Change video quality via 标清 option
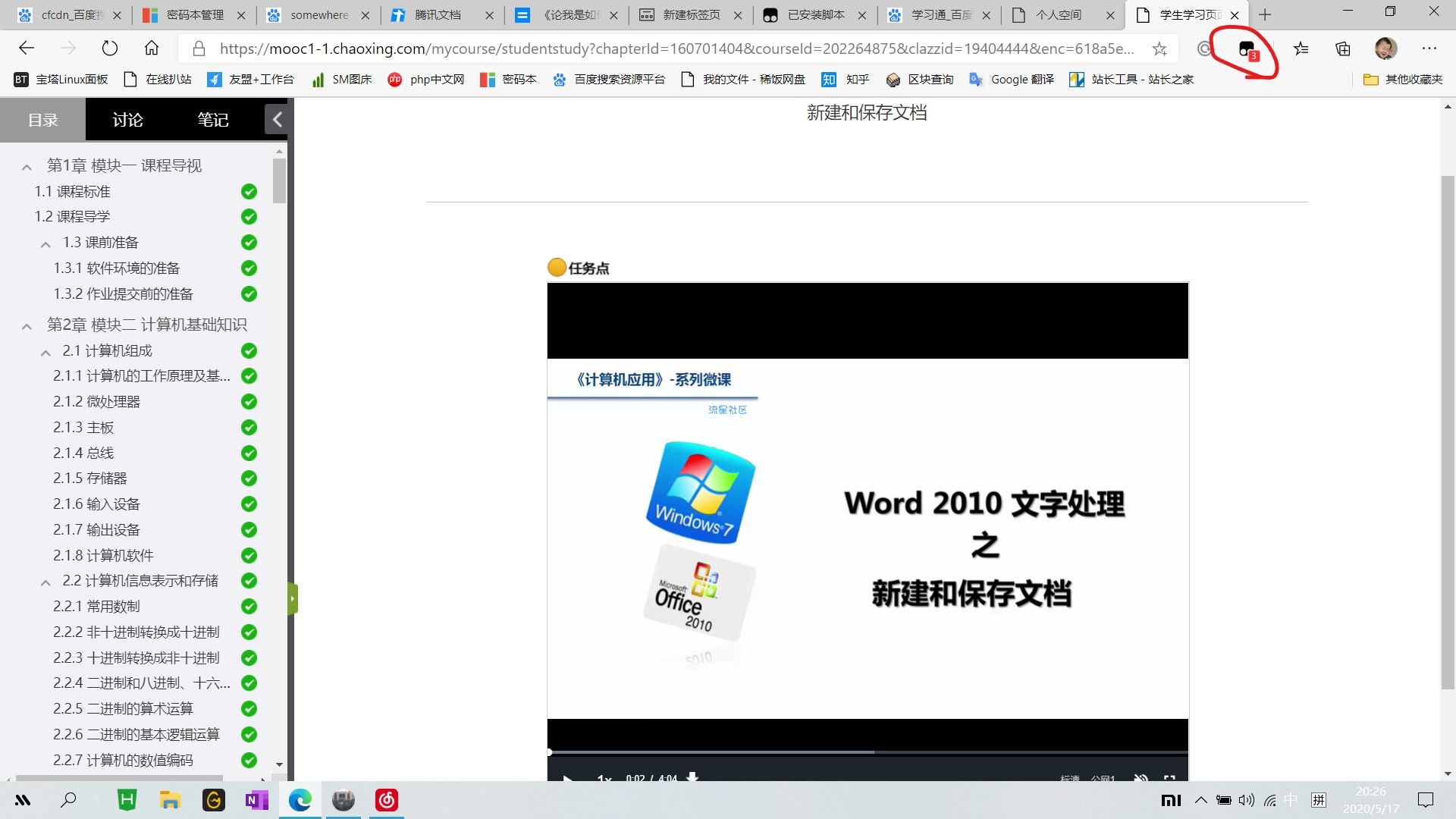The width and height of the screenshot is (1456, 819). (x=1069, y=779)
